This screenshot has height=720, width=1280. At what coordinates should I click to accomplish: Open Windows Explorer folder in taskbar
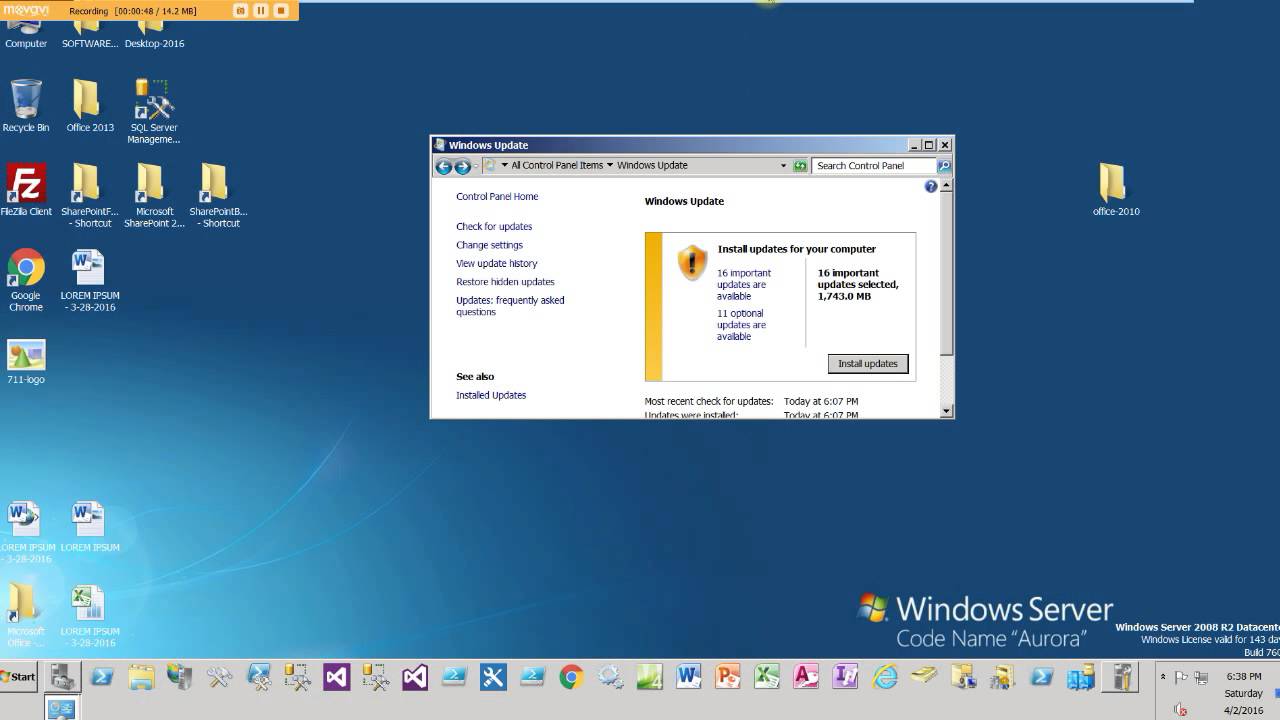tap(141, 677)
